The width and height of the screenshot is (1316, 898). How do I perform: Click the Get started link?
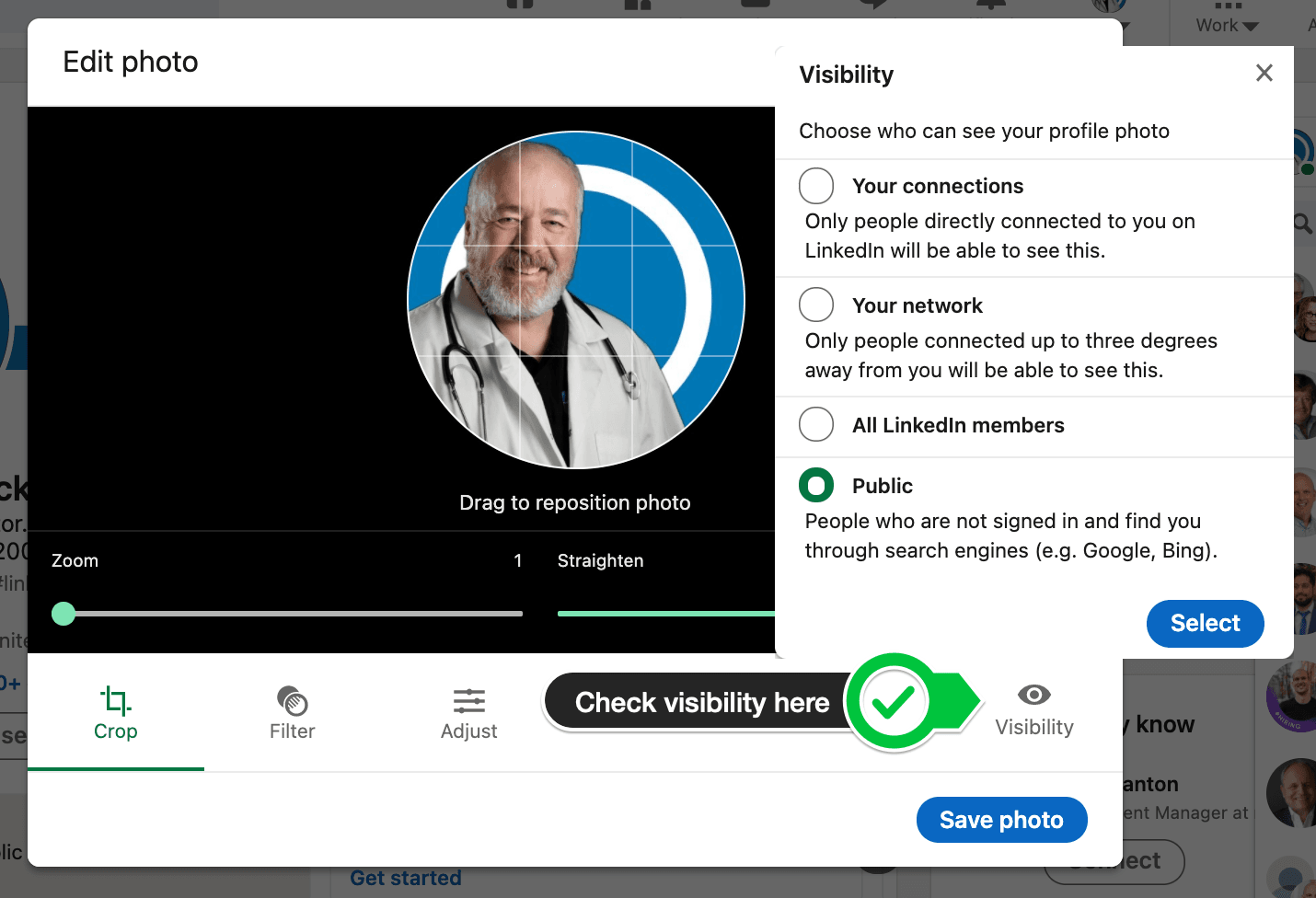[x=406, y=879]
